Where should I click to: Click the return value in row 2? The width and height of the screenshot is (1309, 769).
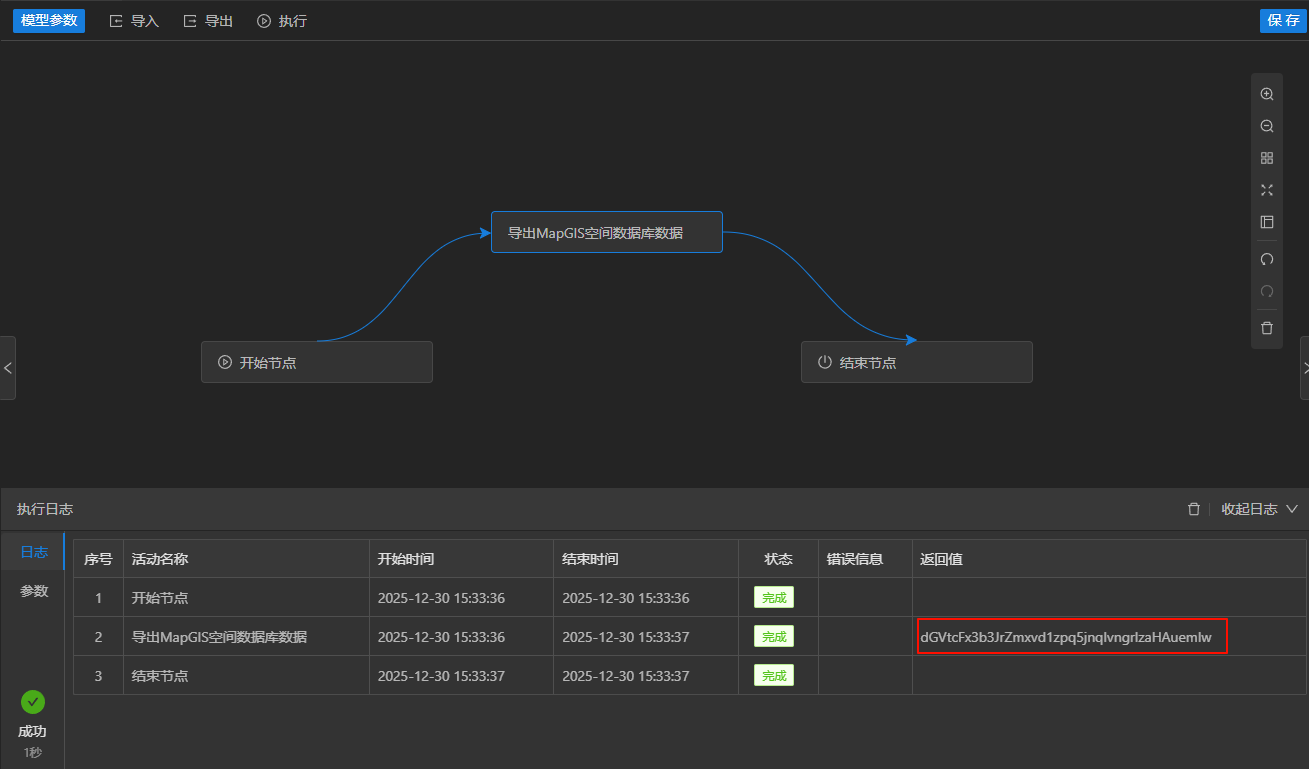pyautogui.click(x=1066, y=637)
